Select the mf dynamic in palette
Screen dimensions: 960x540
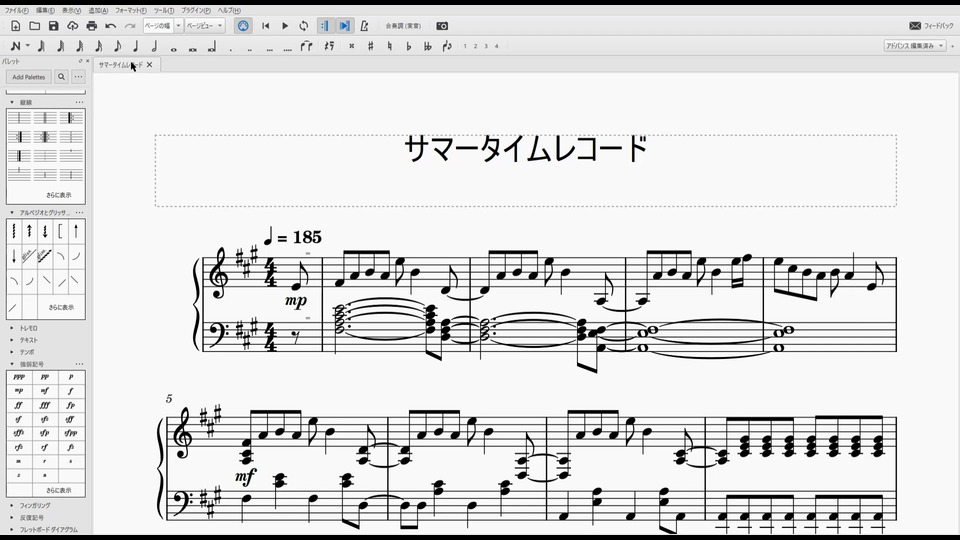point(45,391)
